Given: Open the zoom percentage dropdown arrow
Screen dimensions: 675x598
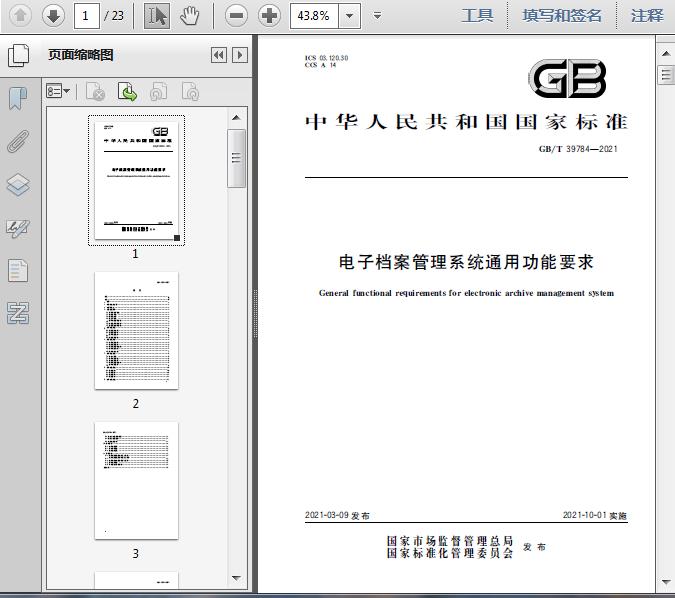Looking at the screenshot, I should click(x=350, y=16).
